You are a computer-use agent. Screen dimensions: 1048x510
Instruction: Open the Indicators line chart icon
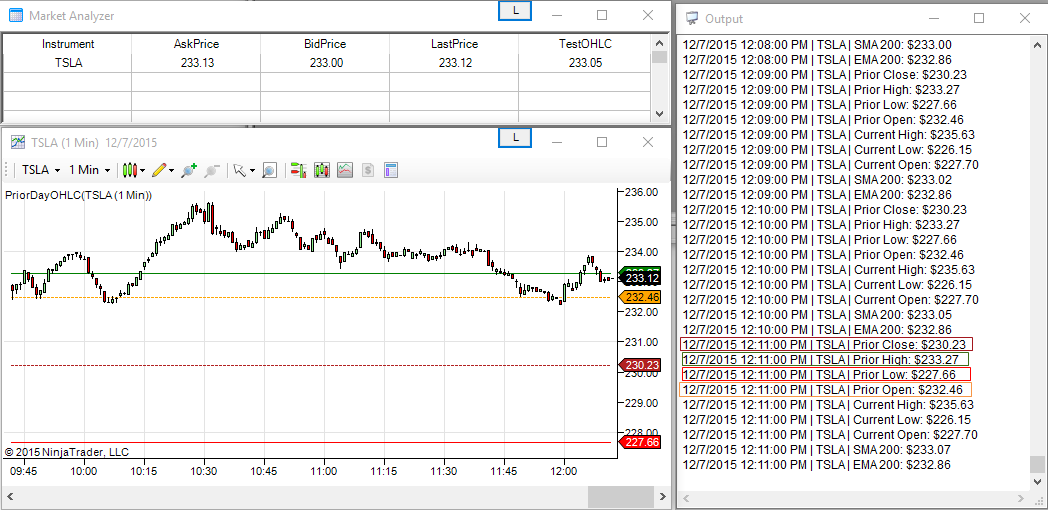pyautogui.click(x=345, y=170)
